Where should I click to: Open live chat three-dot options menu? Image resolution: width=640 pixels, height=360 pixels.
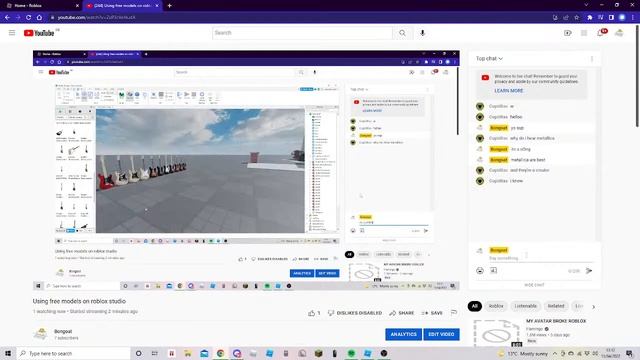592,59
